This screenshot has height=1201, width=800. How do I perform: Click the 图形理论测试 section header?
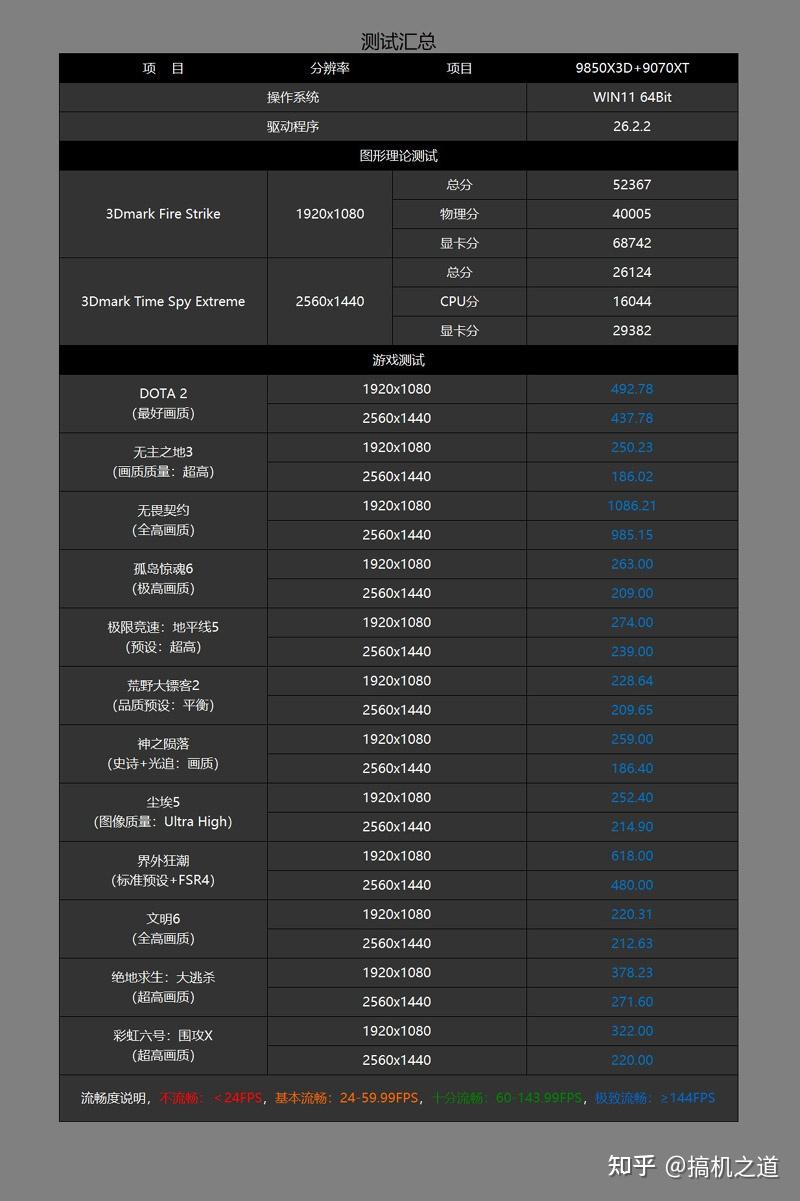pos(398,156)
